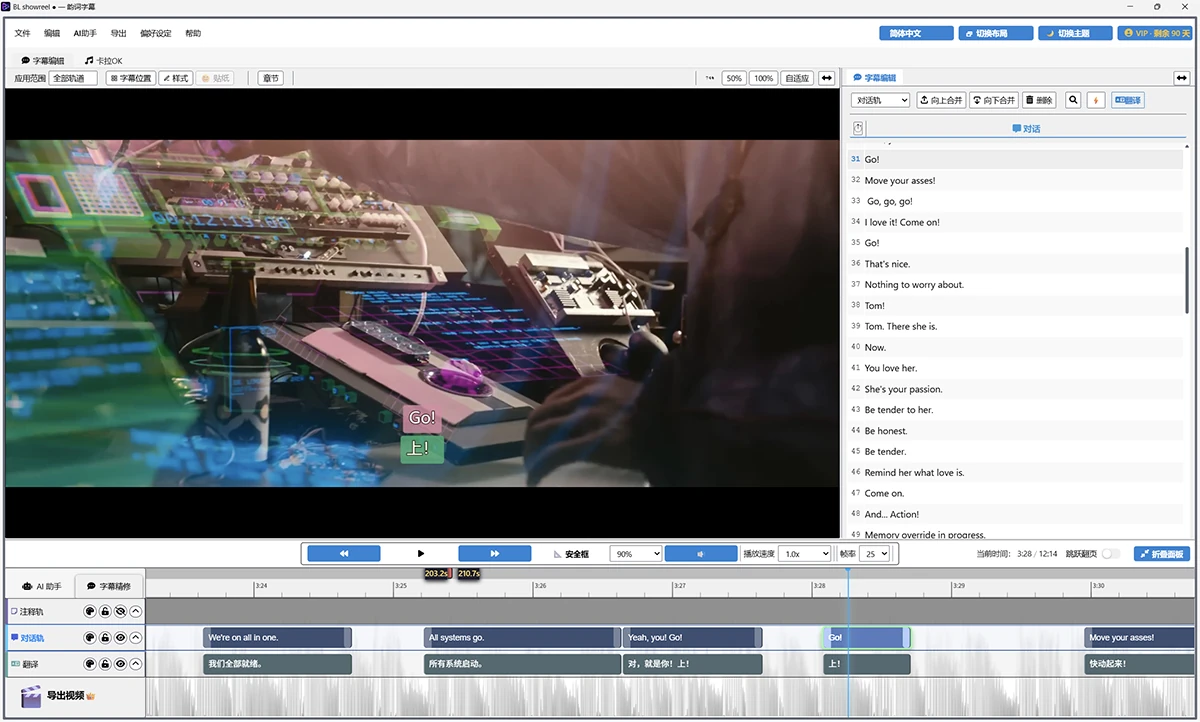Select the 'All systems go.' subtitle clip
The width and height of the screenshot is (1200, 722).
click(522, 637)
